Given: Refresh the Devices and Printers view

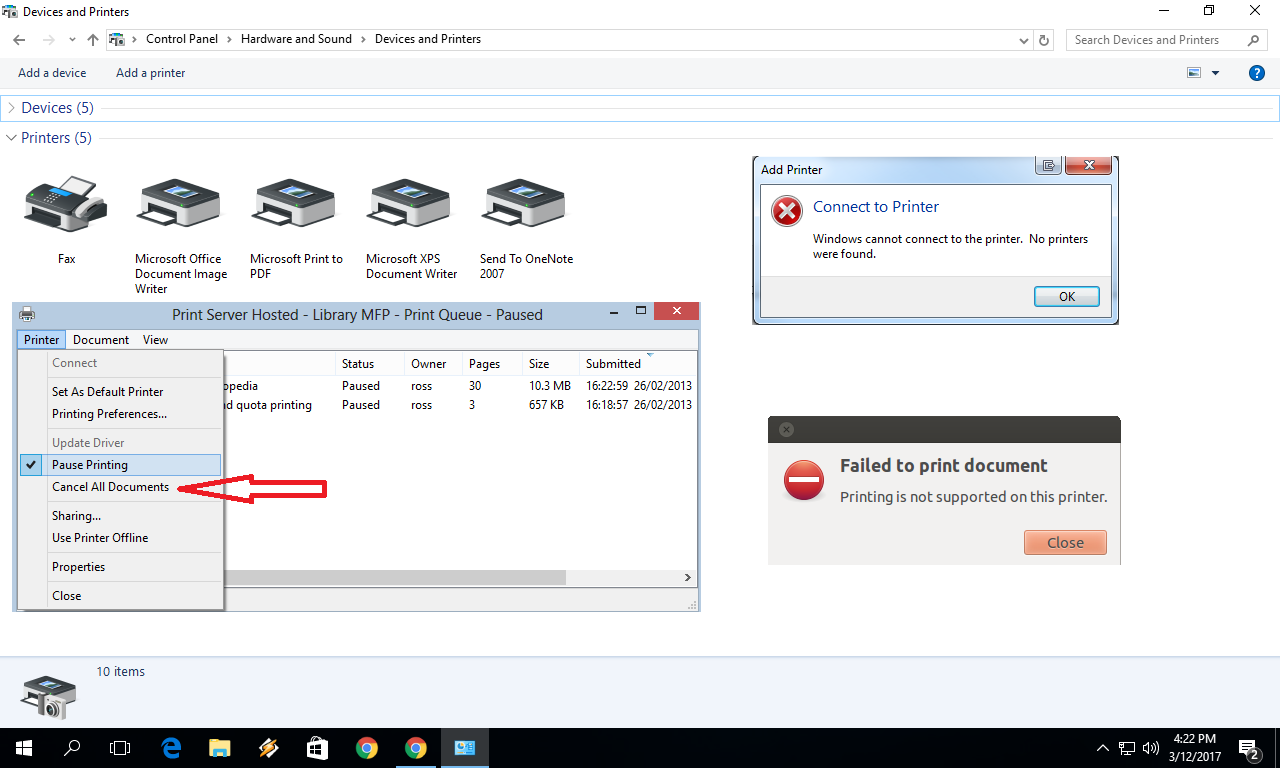Looking at the screenshot, I should tap(1045, 40).
